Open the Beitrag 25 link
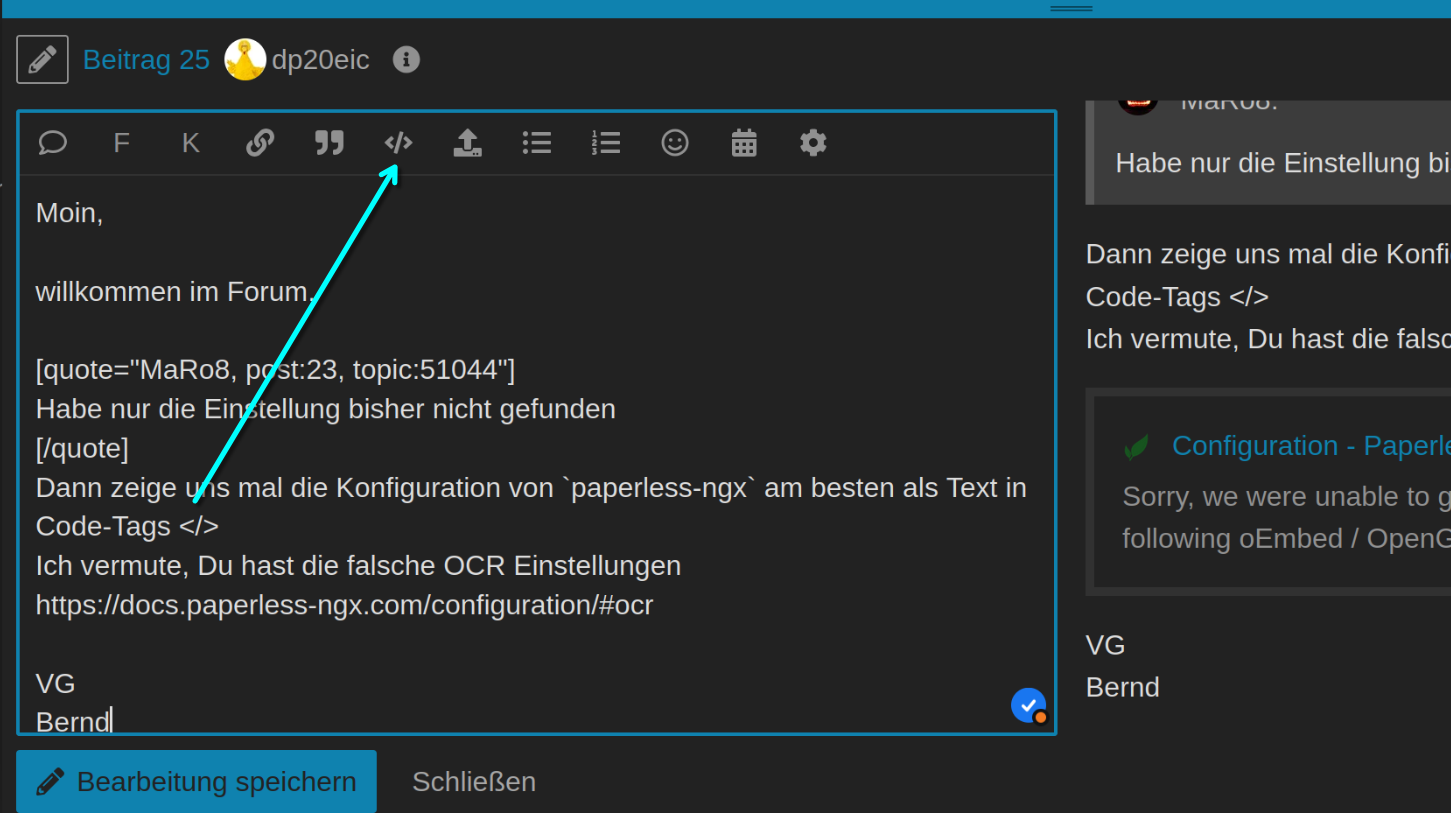Screen dimensions: 1451x813 pyautogui.click(x=146, y=60)
